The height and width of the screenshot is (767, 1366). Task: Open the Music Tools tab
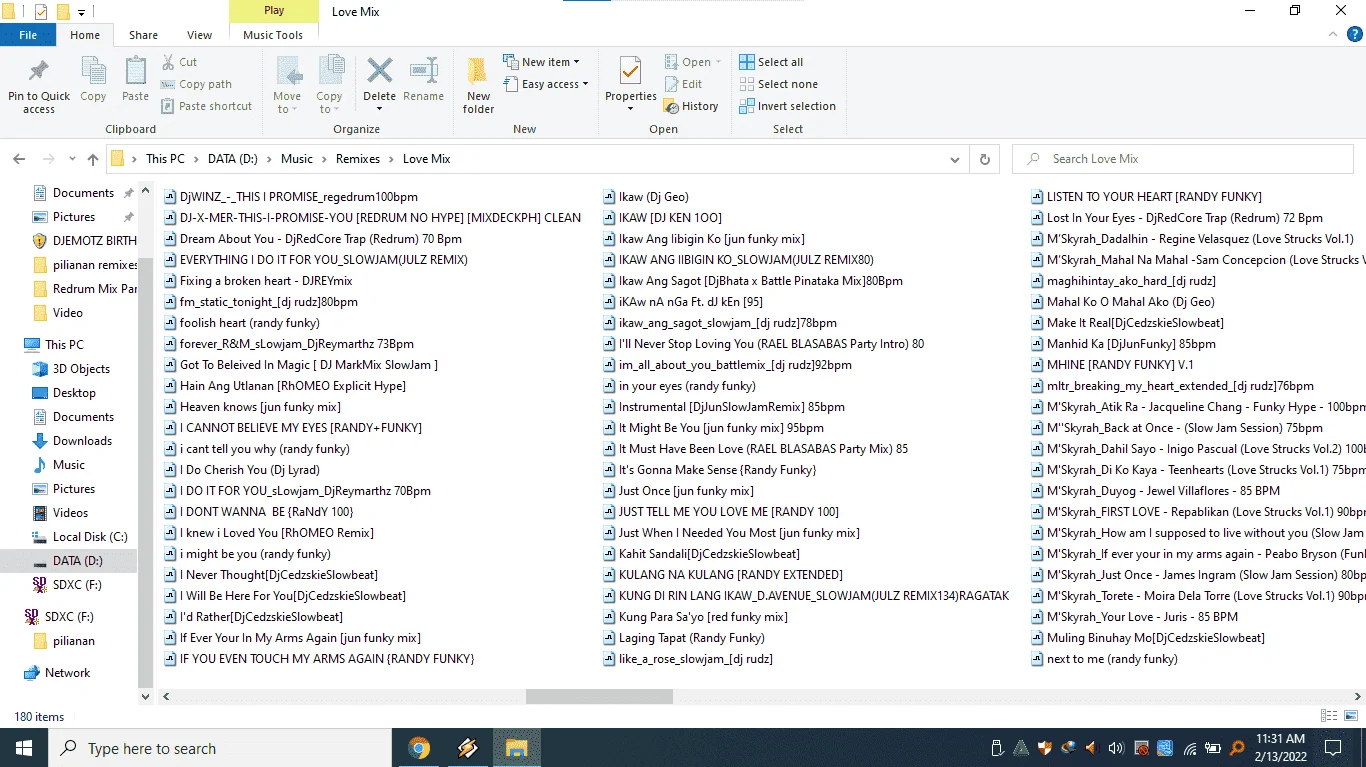(273, 35)
